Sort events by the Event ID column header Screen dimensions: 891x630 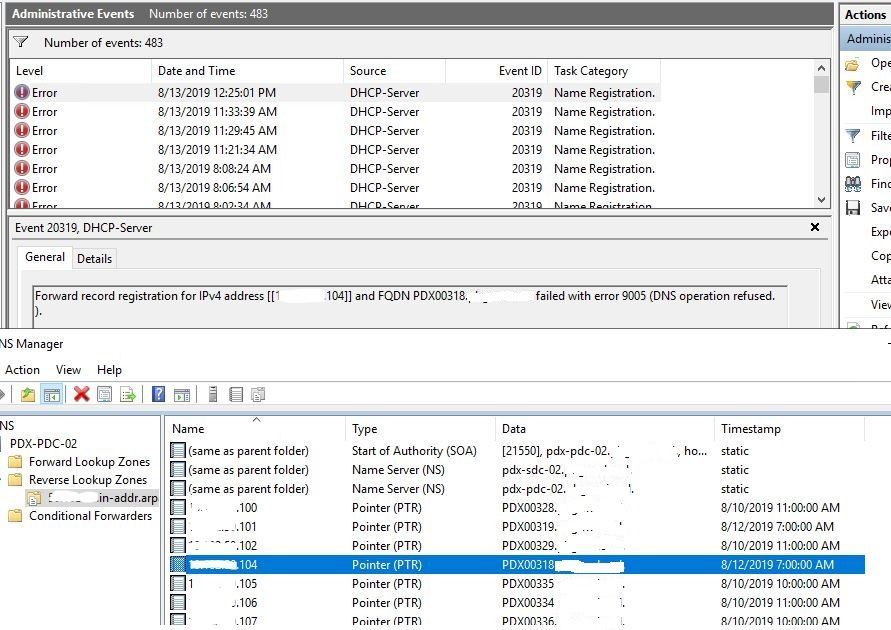coord(496,71)
